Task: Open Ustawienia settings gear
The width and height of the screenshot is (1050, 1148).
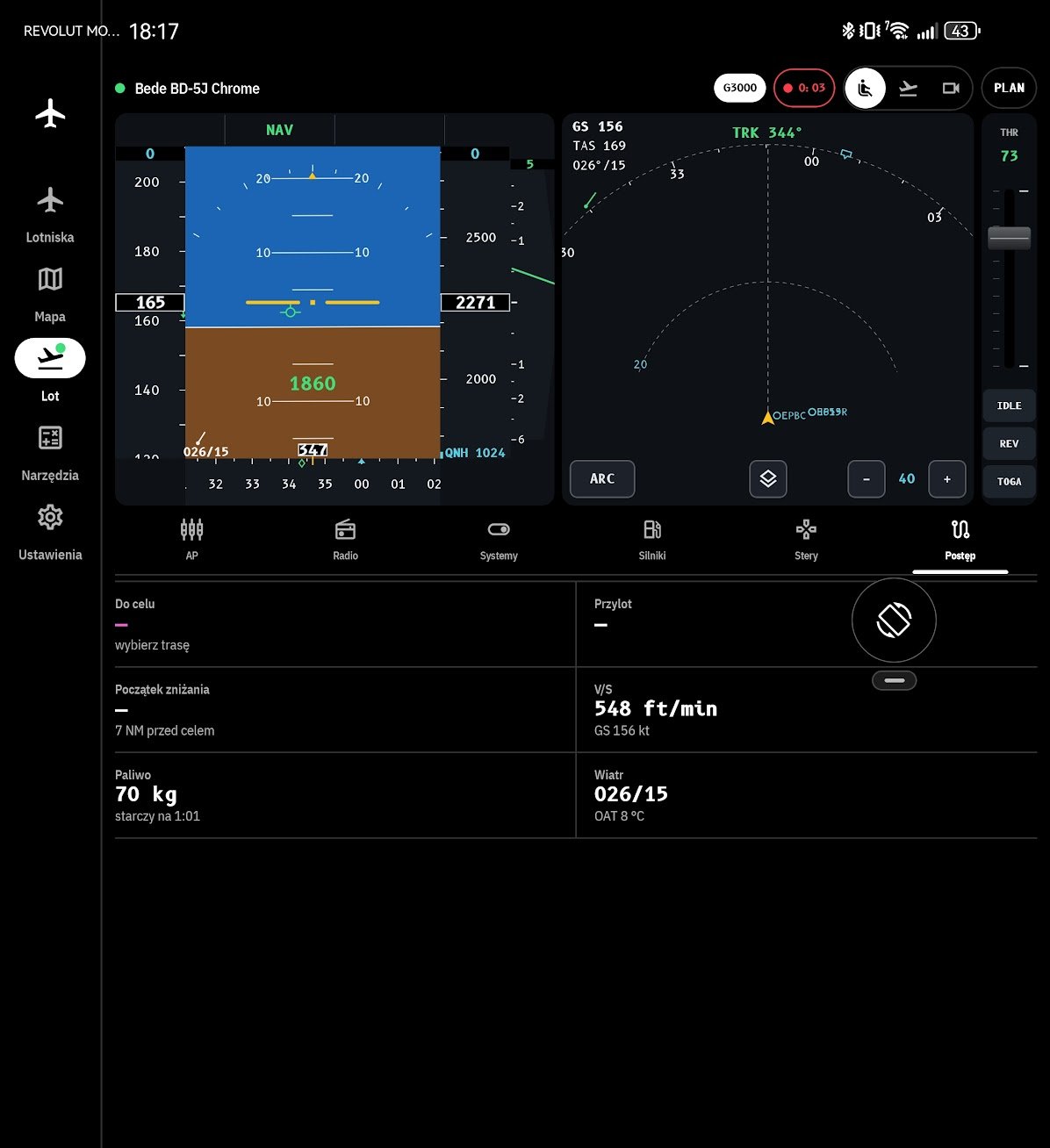Action: pos(50,532)
